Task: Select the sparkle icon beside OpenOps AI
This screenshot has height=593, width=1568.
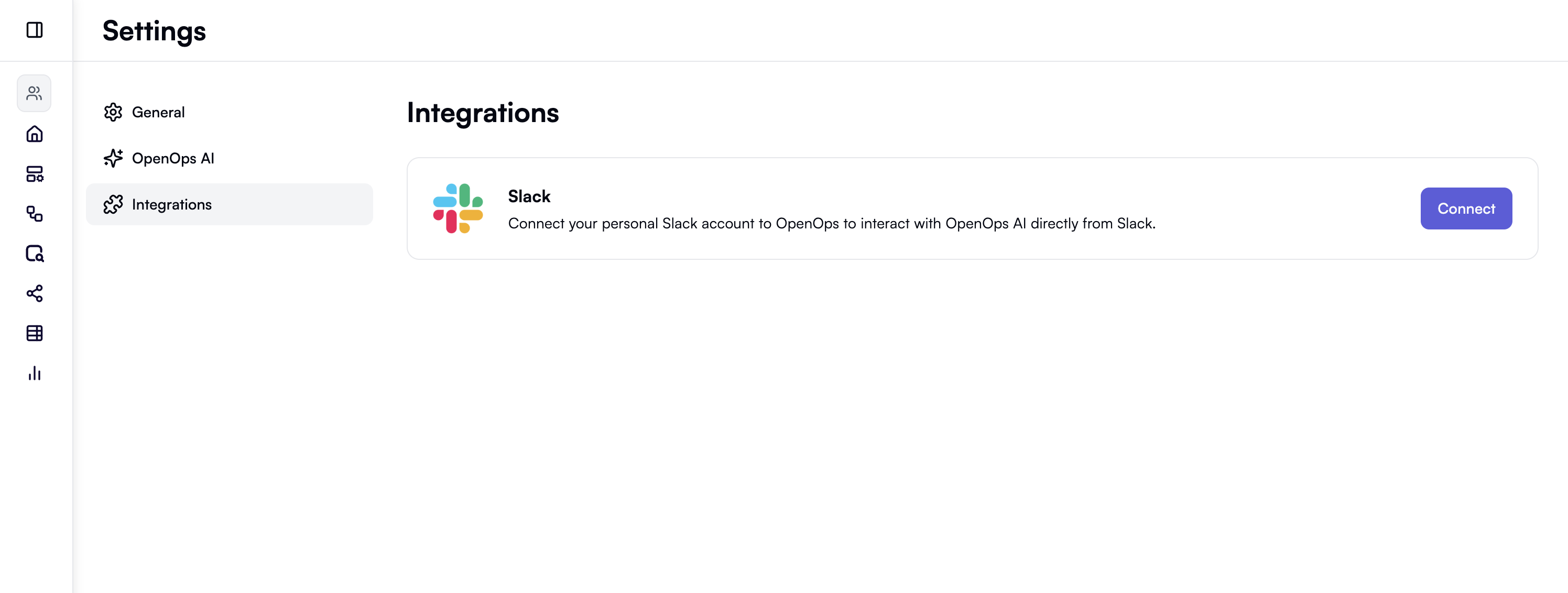Action: (114, 158)
